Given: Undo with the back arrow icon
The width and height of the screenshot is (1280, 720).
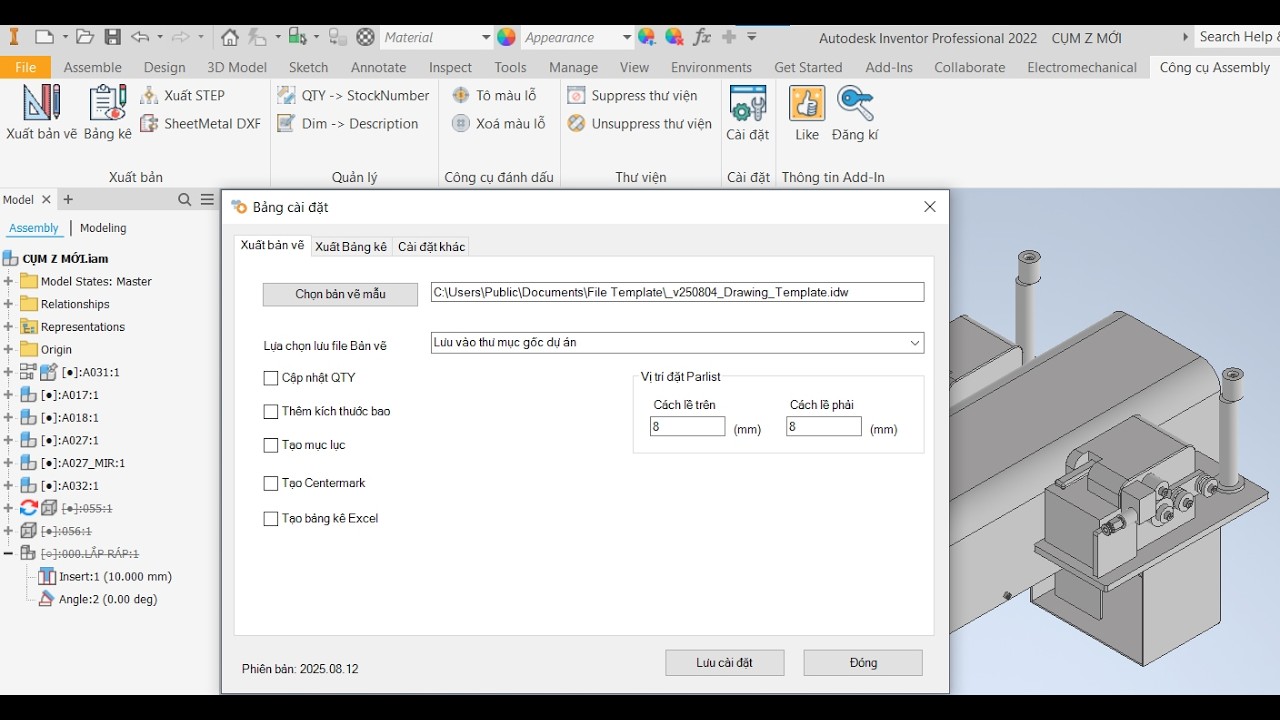Looking at the screenshot, I should tap(139, 37).
